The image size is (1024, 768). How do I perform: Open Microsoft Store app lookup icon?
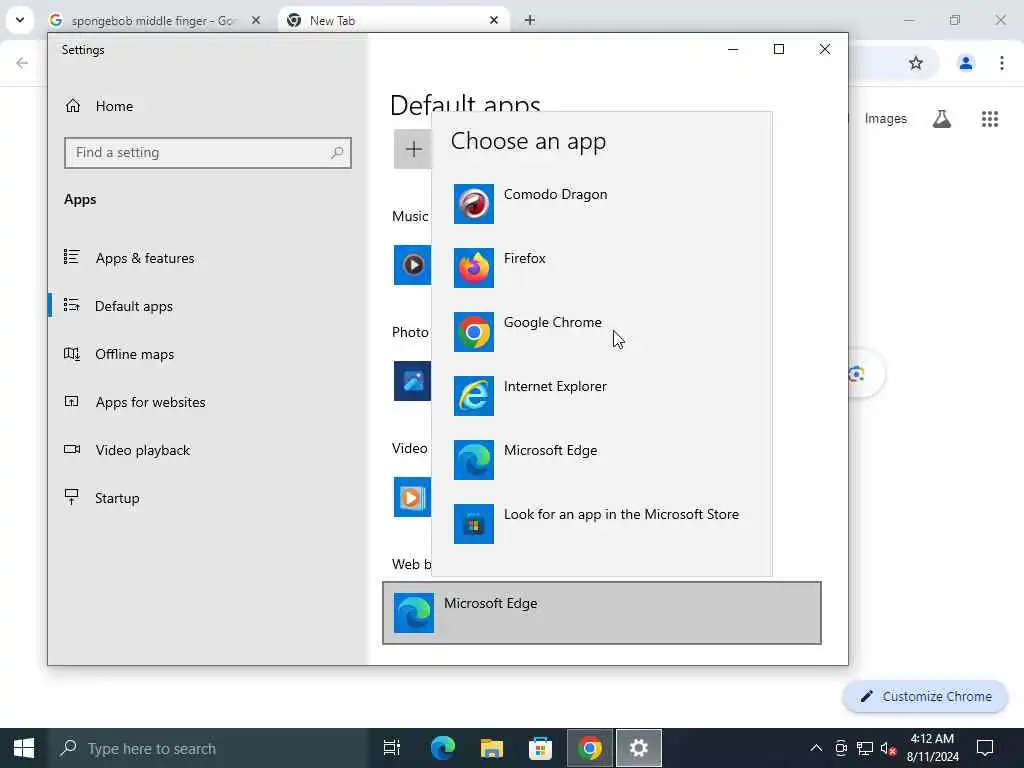(x=473, y=524)
